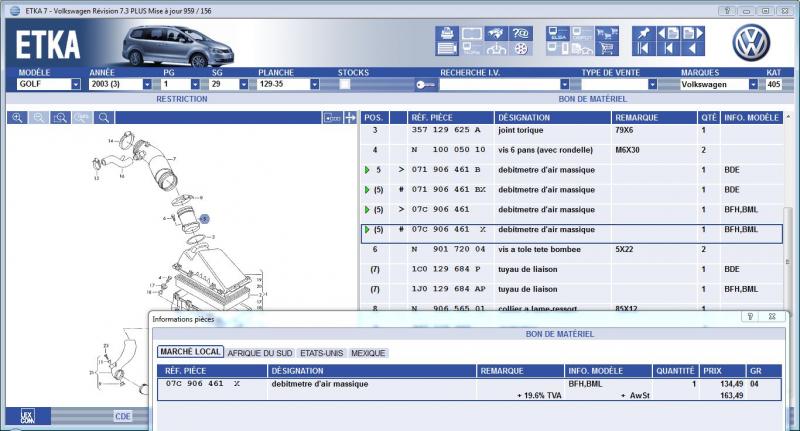The height and width of the screenshot is (431, 800).
Task: Click the ETKA globe icon in title bar
Action: 15,11
